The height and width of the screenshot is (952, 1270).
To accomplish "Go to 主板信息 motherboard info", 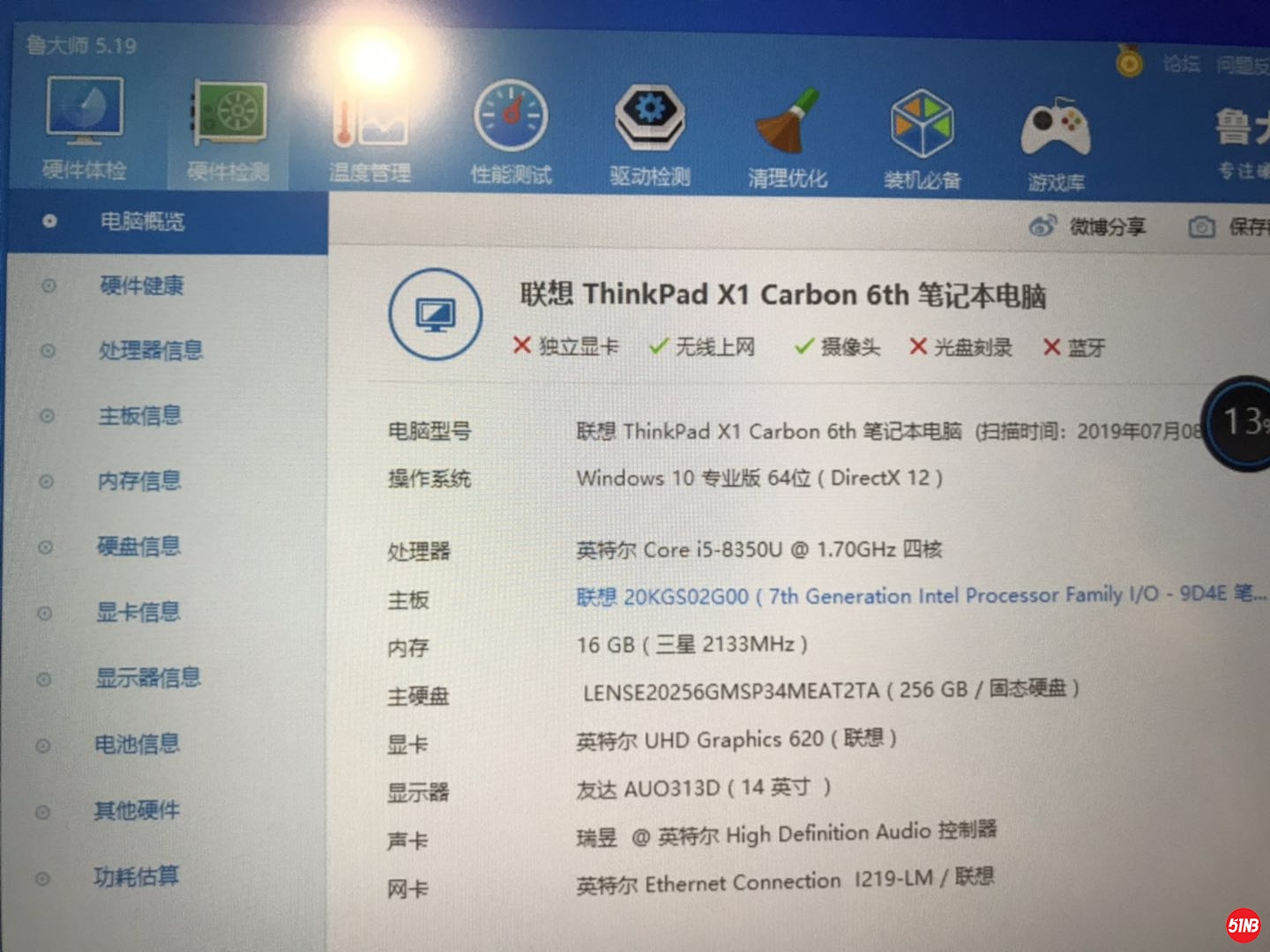I will click(x=139, y=415).
